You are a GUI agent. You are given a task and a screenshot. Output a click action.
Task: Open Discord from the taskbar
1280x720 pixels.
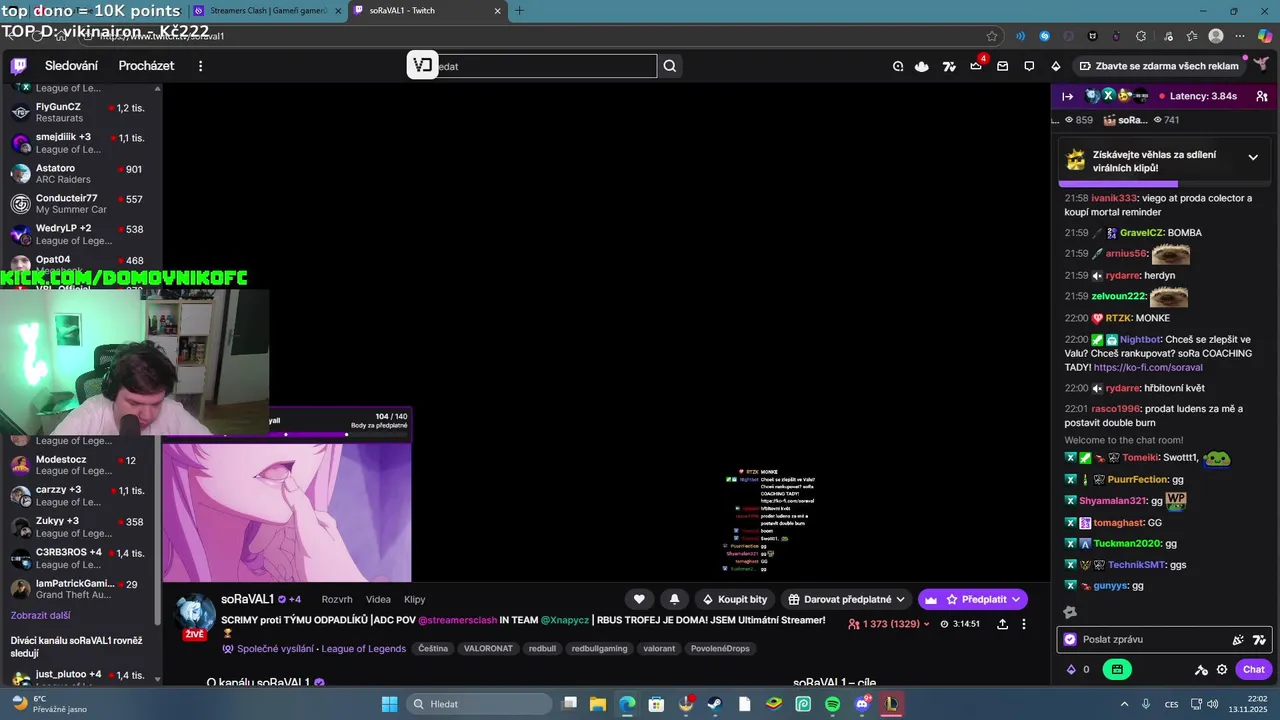tap(863, 704)
